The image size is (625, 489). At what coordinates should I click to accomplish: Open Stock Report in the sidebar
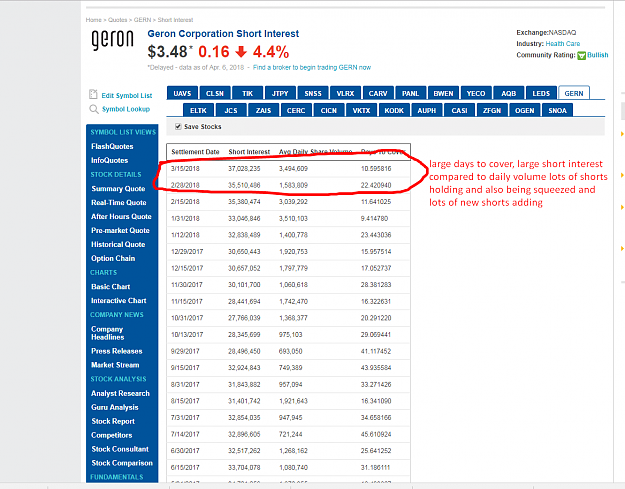[x=113, y=421]
